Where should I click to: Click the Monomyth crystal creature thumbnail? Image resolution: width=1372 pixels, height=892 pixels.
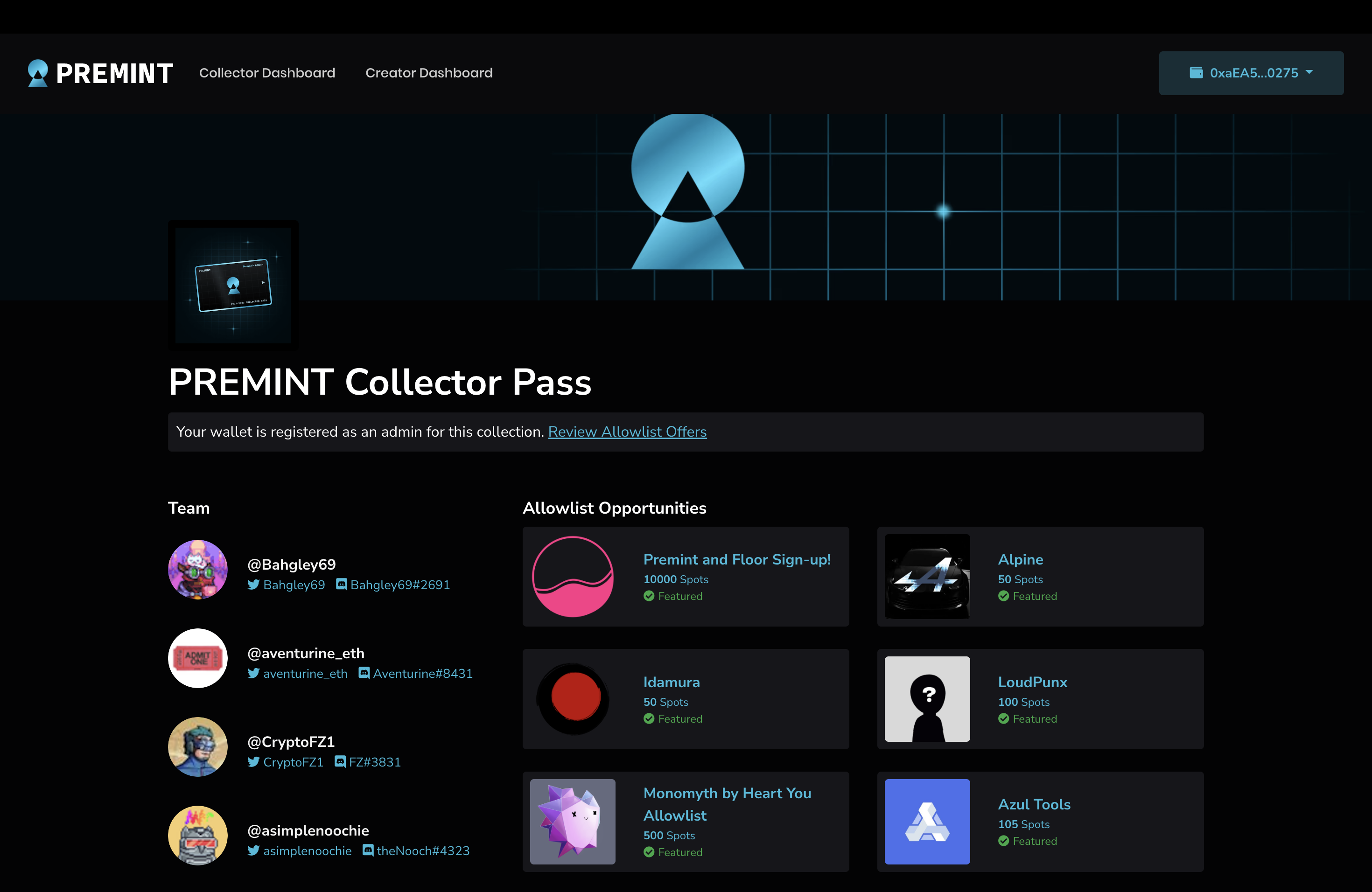[x=573, y=822]
